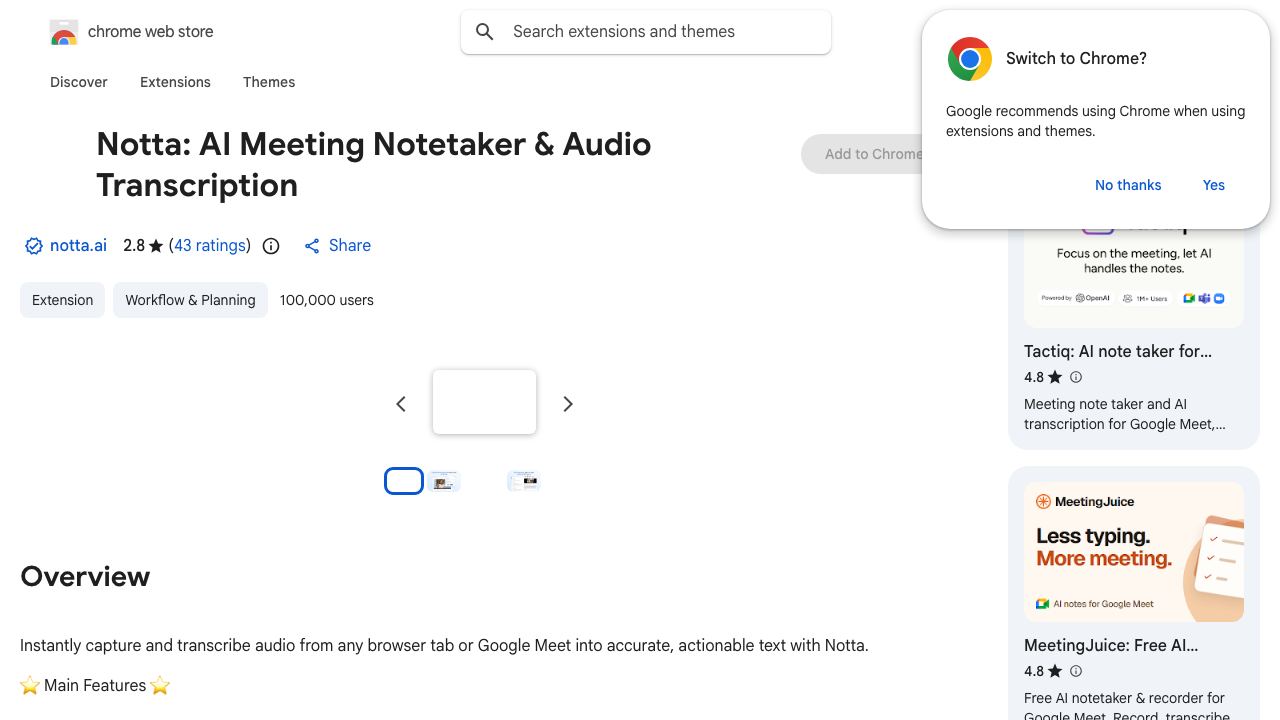Click the 100,000 users text
The width and height of the screenshot is (1280, 720).
[327, 300]
